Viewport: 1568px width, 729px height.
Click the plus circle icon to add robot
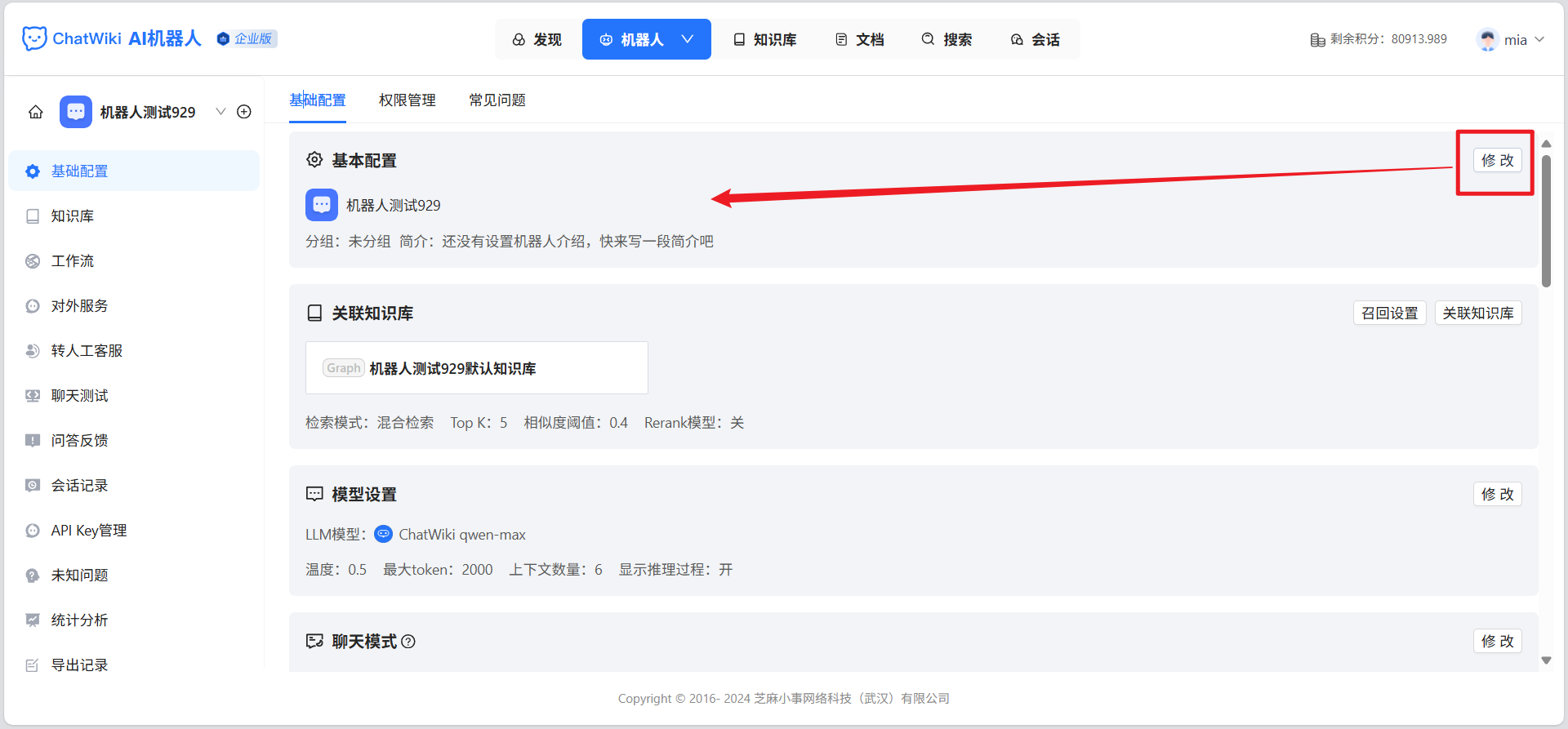click(244, 112)
